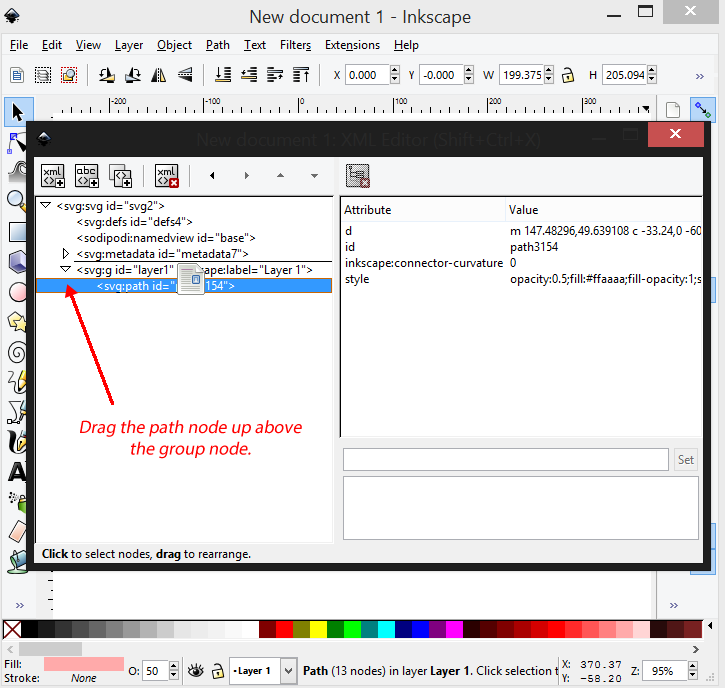Select the sodipodi:namedview base node
This screenshot has width=725, height=688.
pos(166,238)
